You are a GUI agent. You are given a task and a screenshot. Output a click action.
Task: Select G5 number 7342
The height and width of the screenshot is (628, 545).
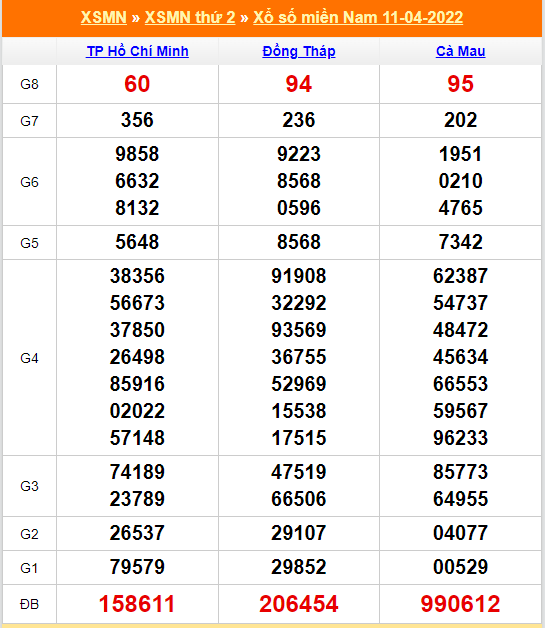(x=461, y=242)
